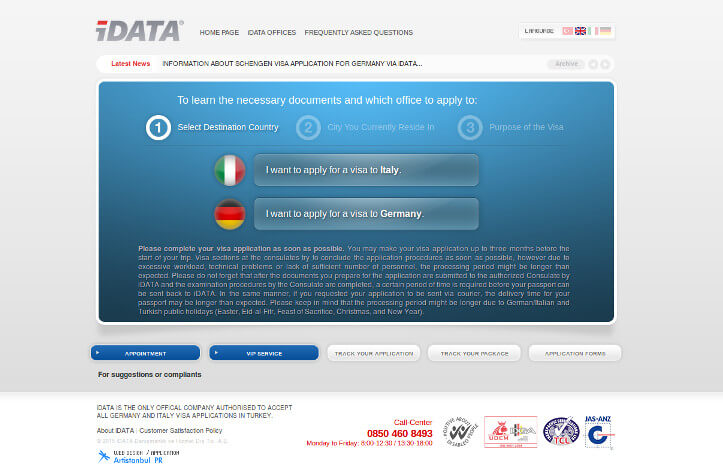Open Customer Satisfaction Policy link
Screen dimensions: 723x473
pyautogui.click(x=181, y=431)
